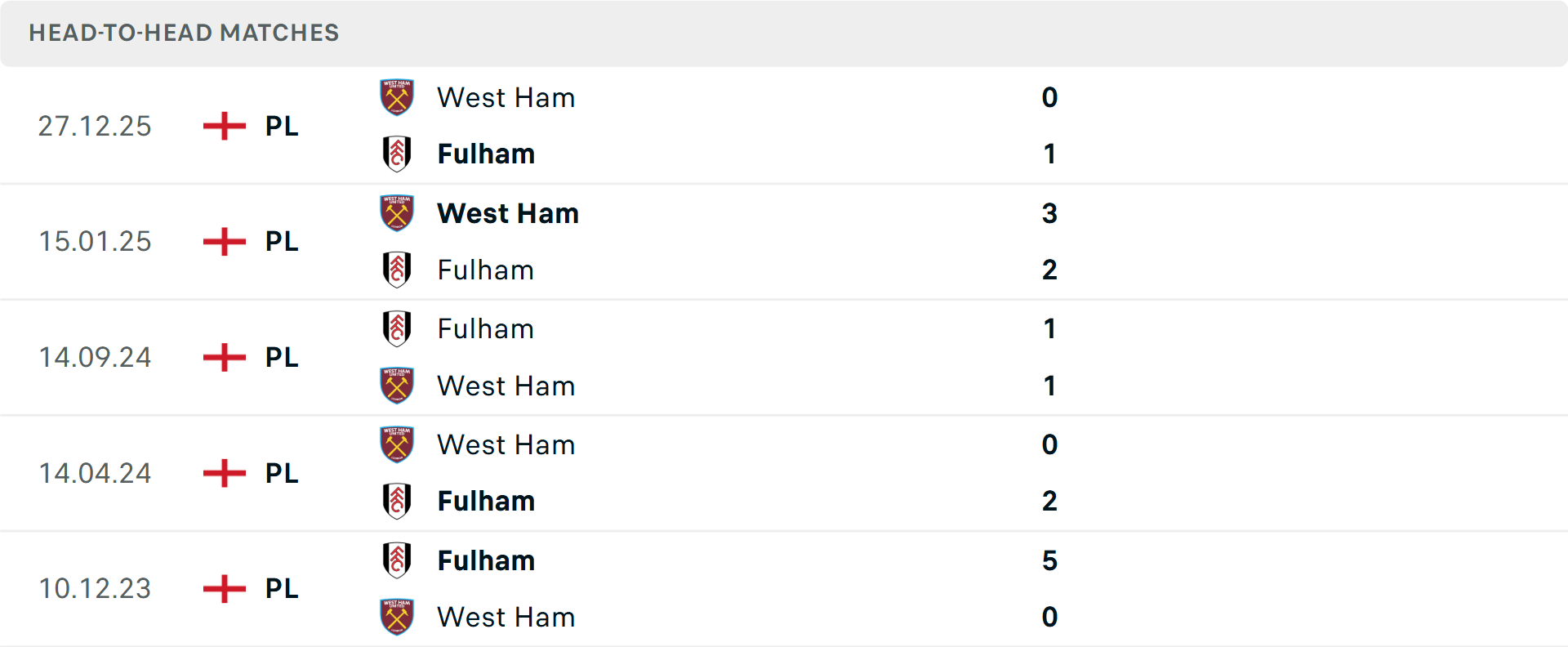Viewport: 1568px width, 647px height.
Task: Select the England flag in the 14.09.24 row
Action: pos(222,357)
